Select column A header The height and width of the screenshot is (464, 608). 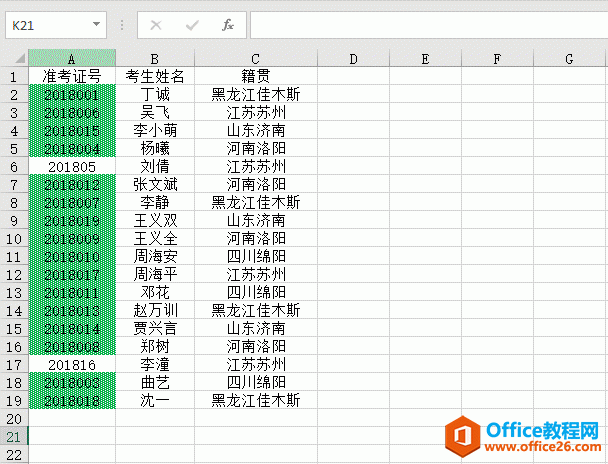pyautogui.click(x=72, y=59)
